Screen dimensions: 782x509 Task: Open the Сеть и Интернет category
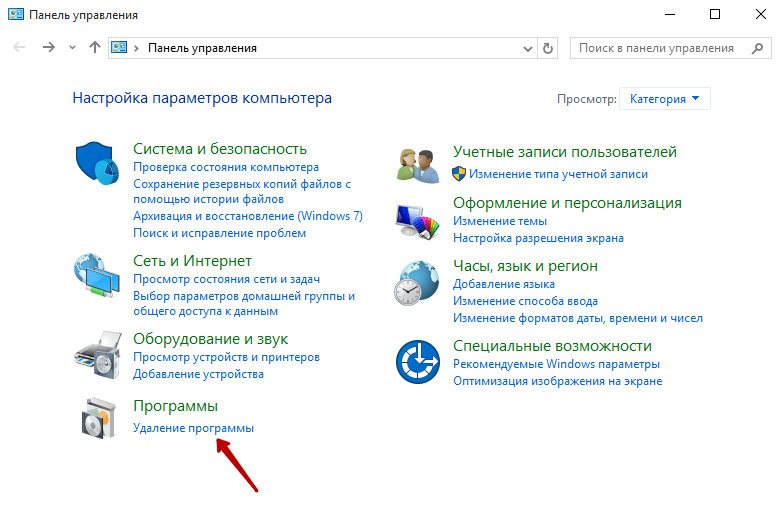pos(193,261)
